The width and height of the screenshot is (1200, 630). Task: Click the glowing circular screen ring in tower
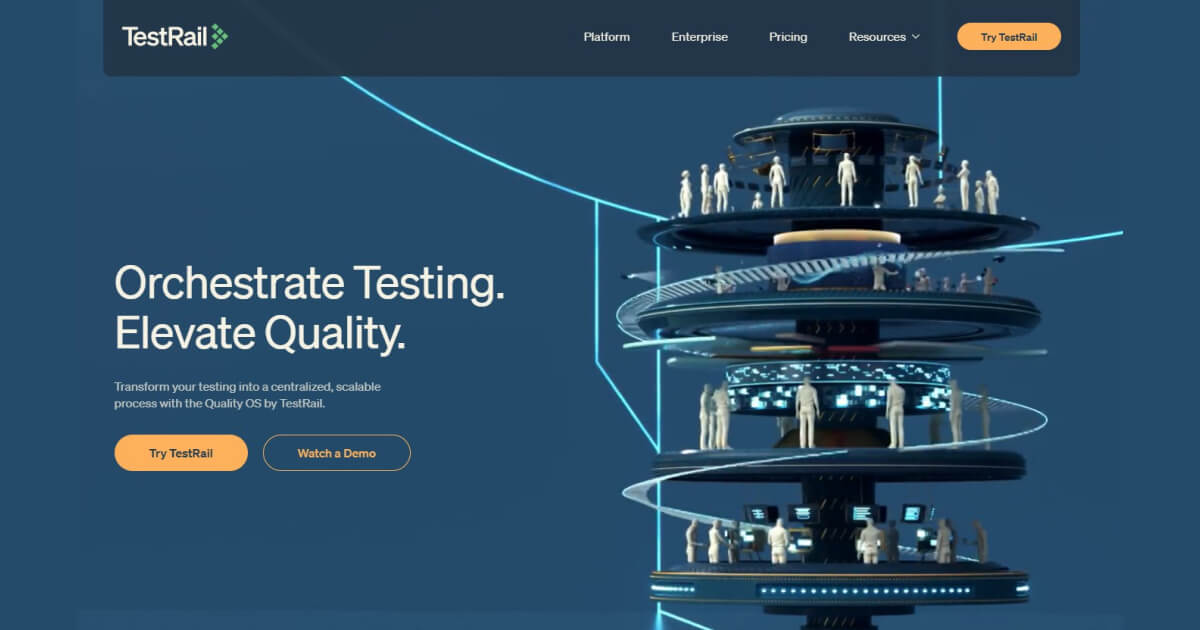[x=836, y=388]
